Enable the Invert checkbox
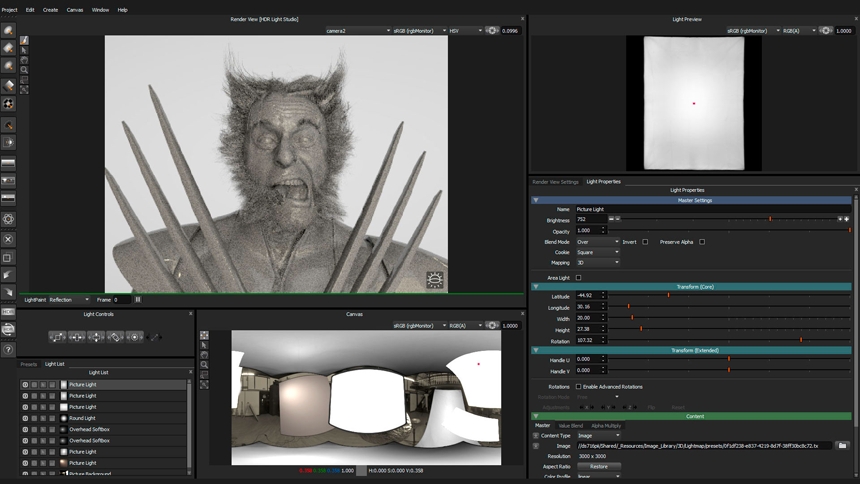 [645, 242]
